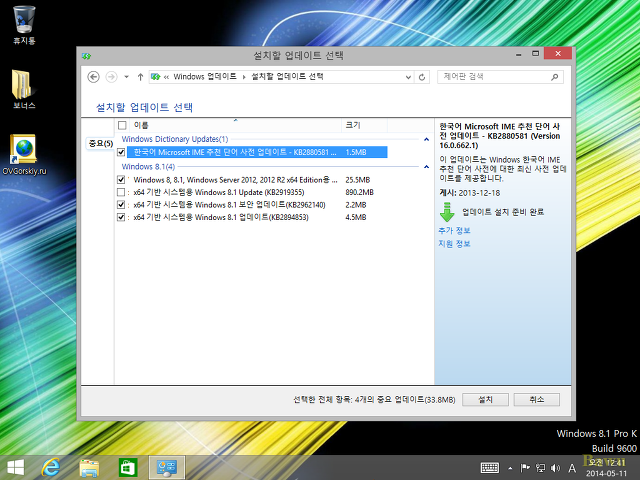The width and height of the screenshot is (640, 480).
Task: Open Action Center flag icon
Action: pyautogui.click(x=525, y=468)
